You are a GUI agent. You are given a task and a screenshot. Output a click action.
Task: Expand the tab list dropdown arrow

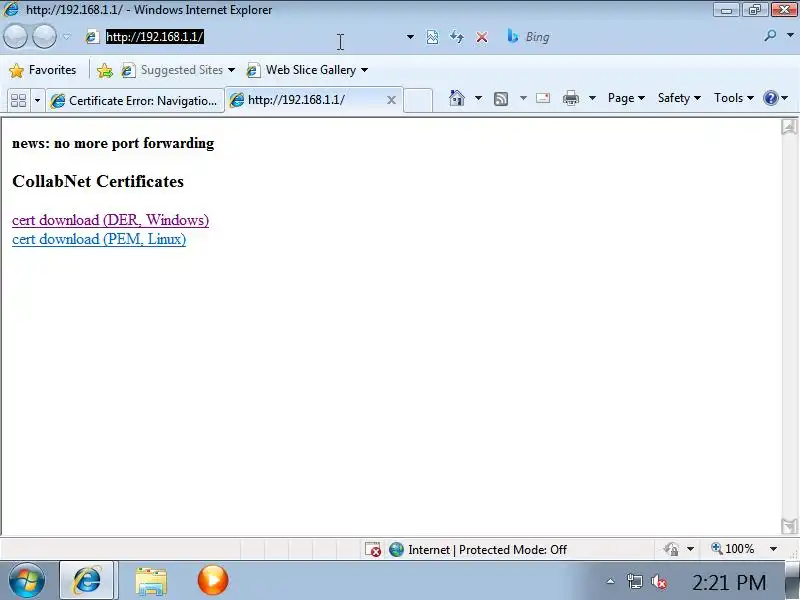click(x=37, y=100)
